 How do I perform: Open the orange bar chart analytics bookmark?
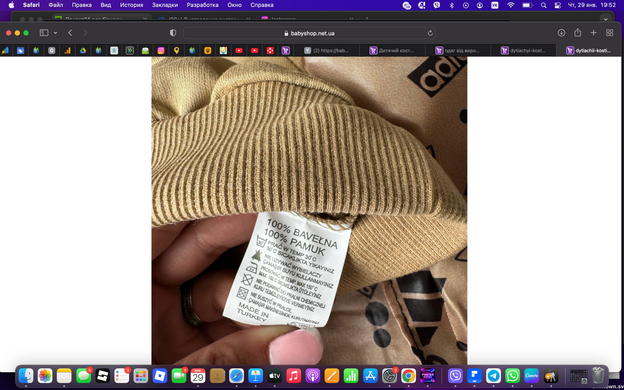click(x=67, y=51)
